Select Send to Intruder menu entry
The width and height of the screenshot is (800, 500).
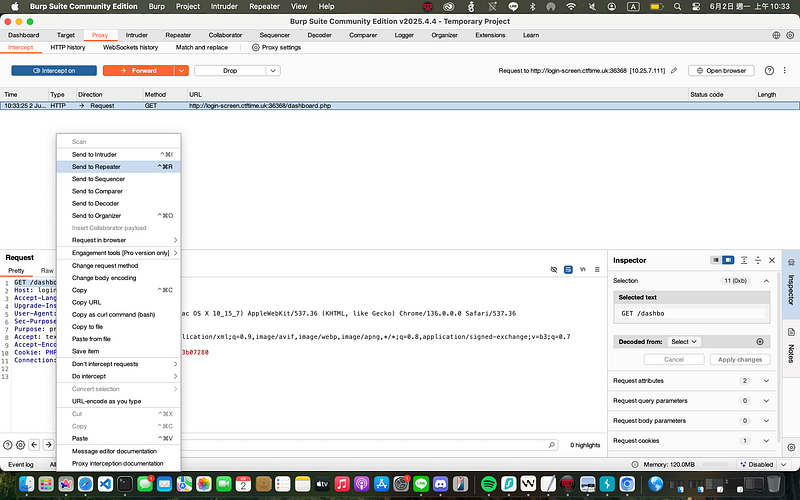[x=119, y=155]
